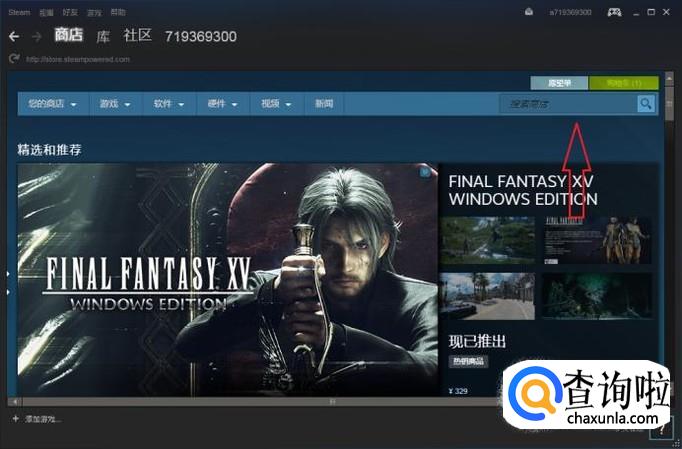Launch Big Picture mode controller icon
Screen dimensions: 682x449
coord(614,12)
